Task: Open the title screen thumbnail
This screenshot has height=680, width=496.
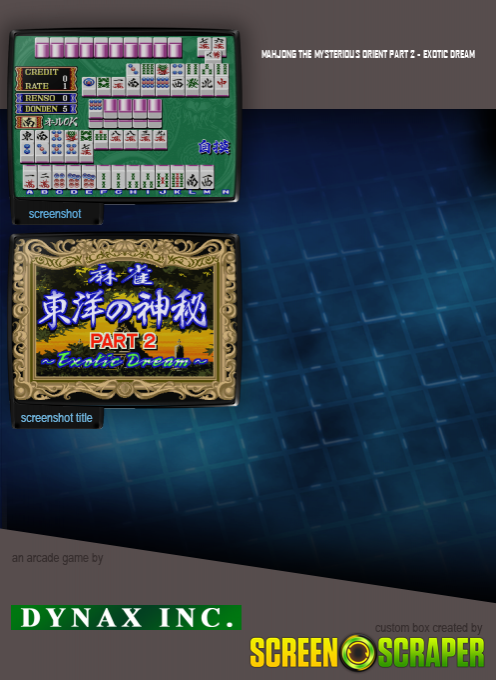Action: 124,320
